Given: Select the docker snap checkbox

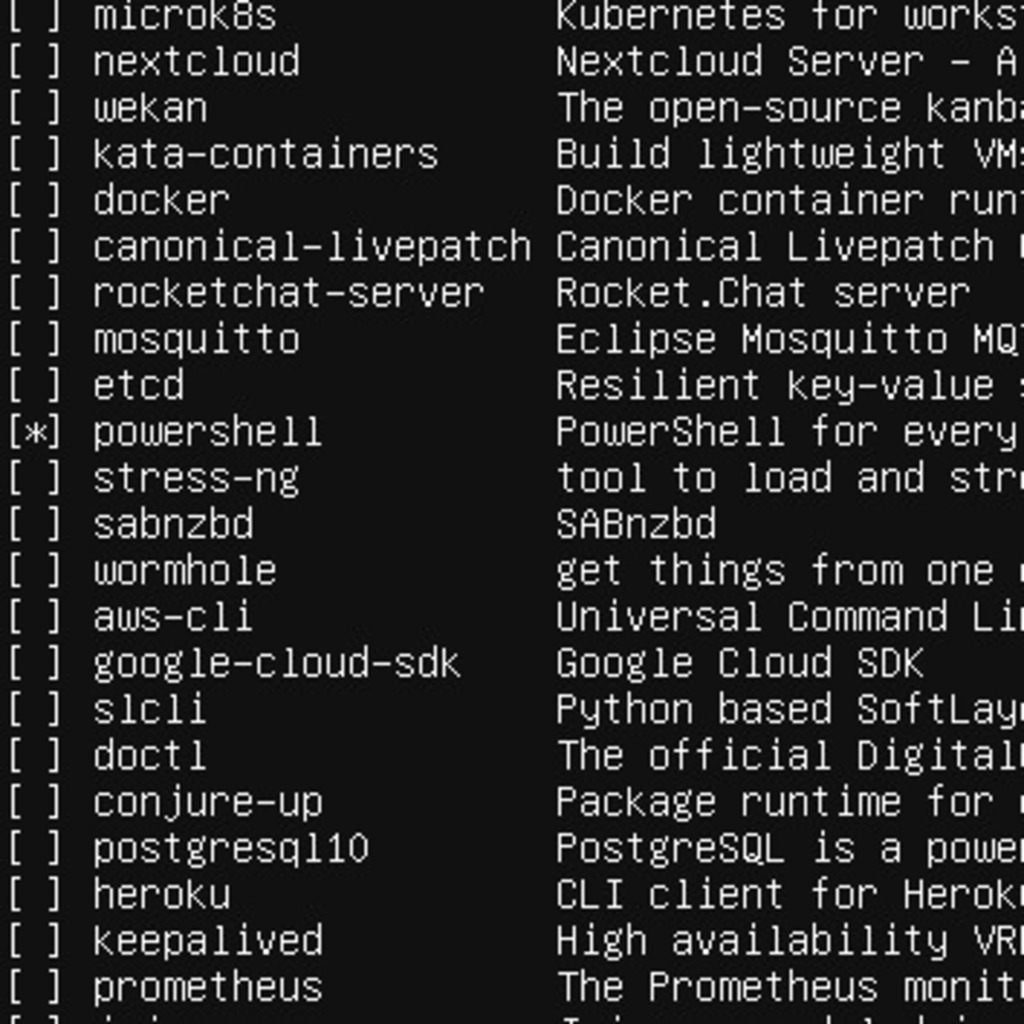Looking at the screenshot, I should [x=35, y=200].
